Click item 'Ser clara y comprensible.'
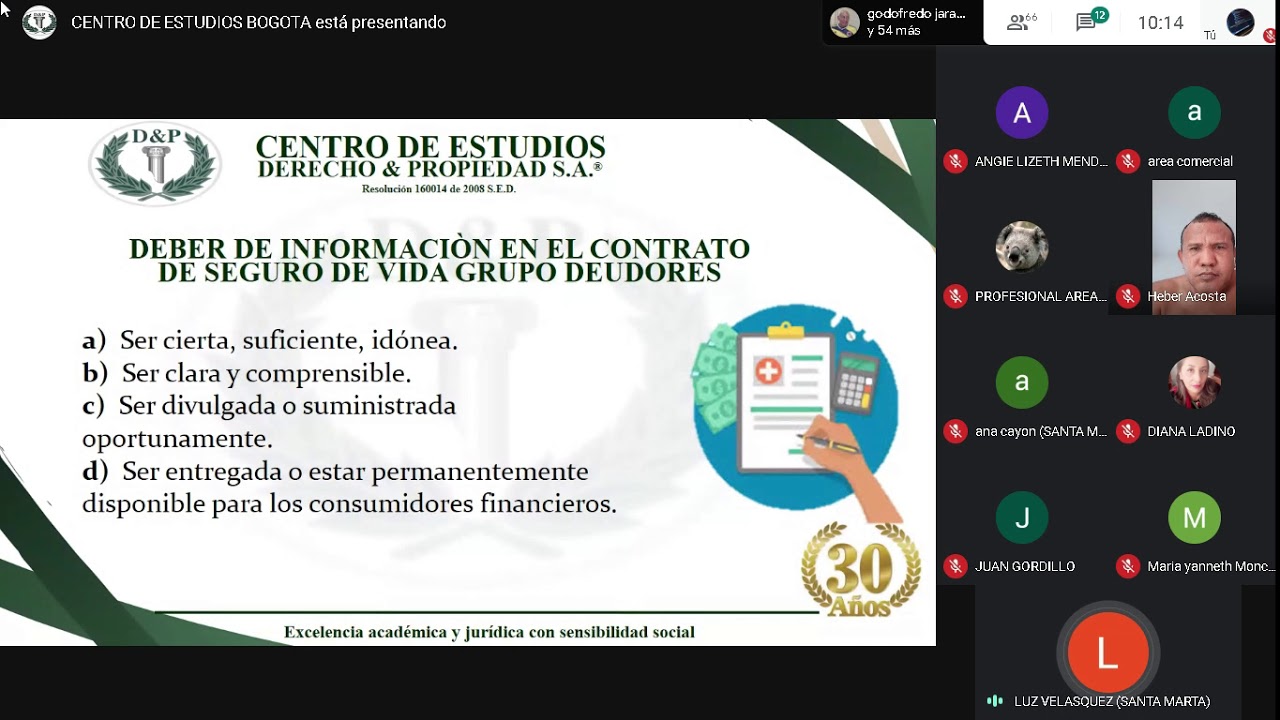 [x=266, y=373]
